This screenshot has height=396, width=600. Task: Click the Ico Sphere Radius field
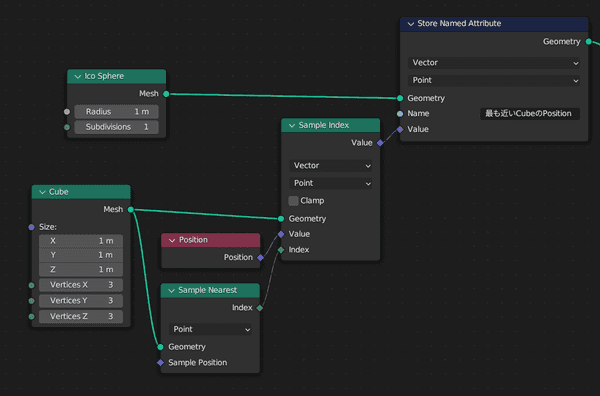click(x=116, y=112)
